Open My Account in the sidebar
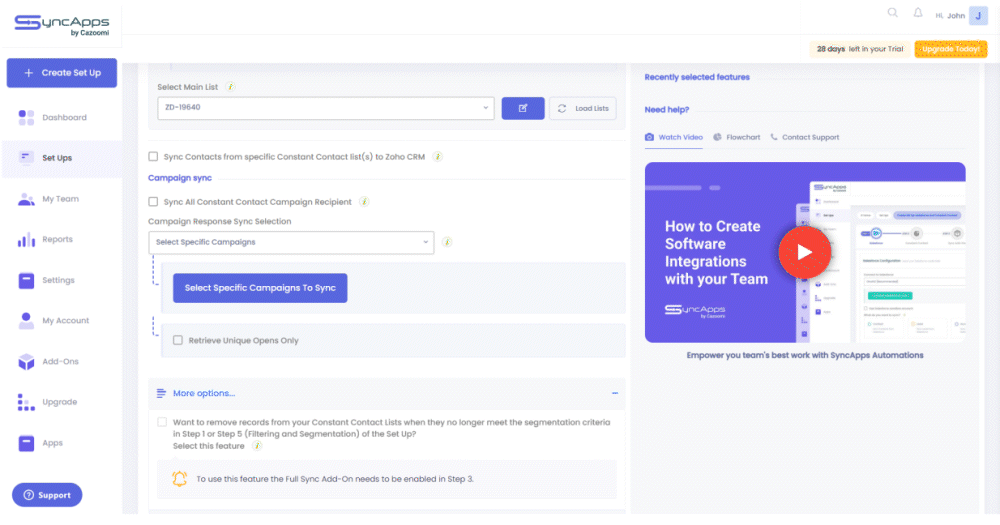Image resolution: width=1000 pixels, height=525 pixels. [66, 321]
